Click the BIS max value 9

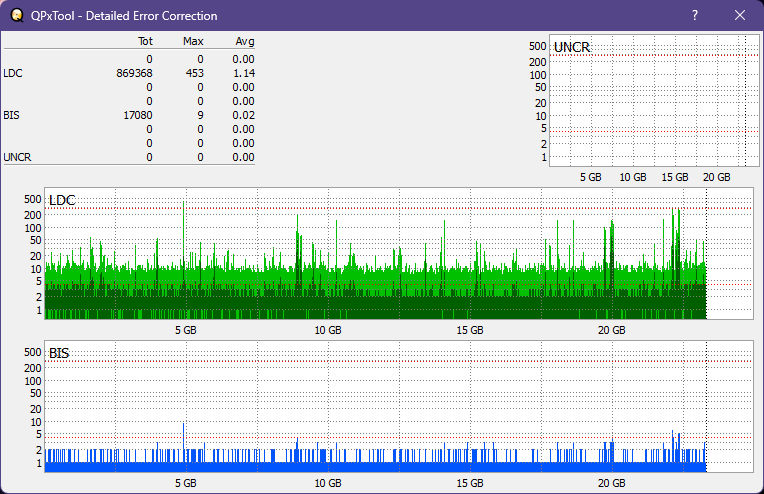point(200,115)
